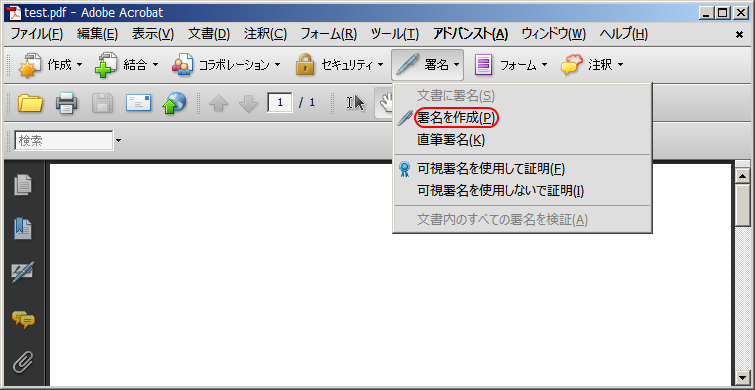Open the 注釈 speech bubble dropdown

click(592, 65)
